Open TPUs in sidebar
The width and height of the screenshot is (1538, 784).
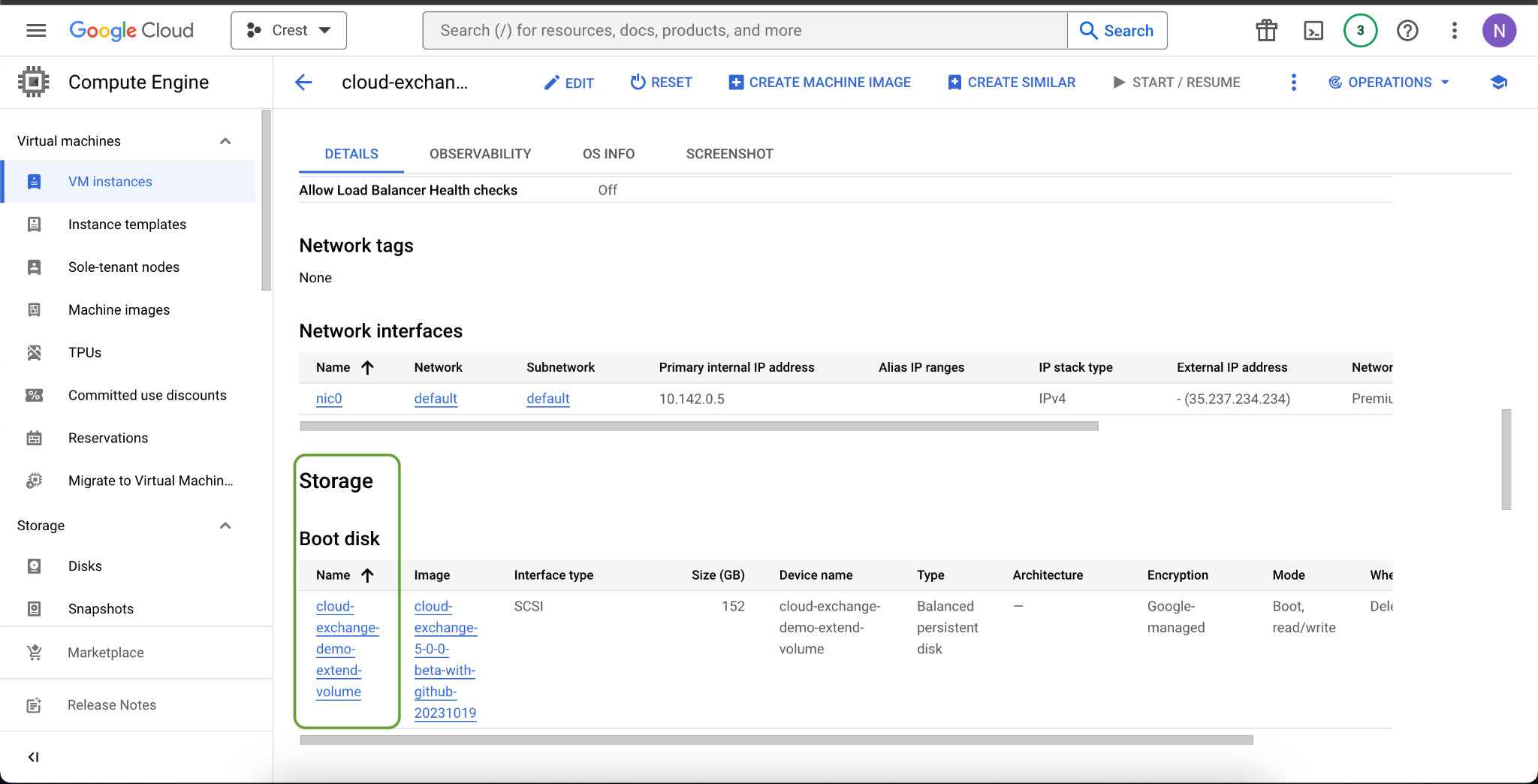[128, 353]
